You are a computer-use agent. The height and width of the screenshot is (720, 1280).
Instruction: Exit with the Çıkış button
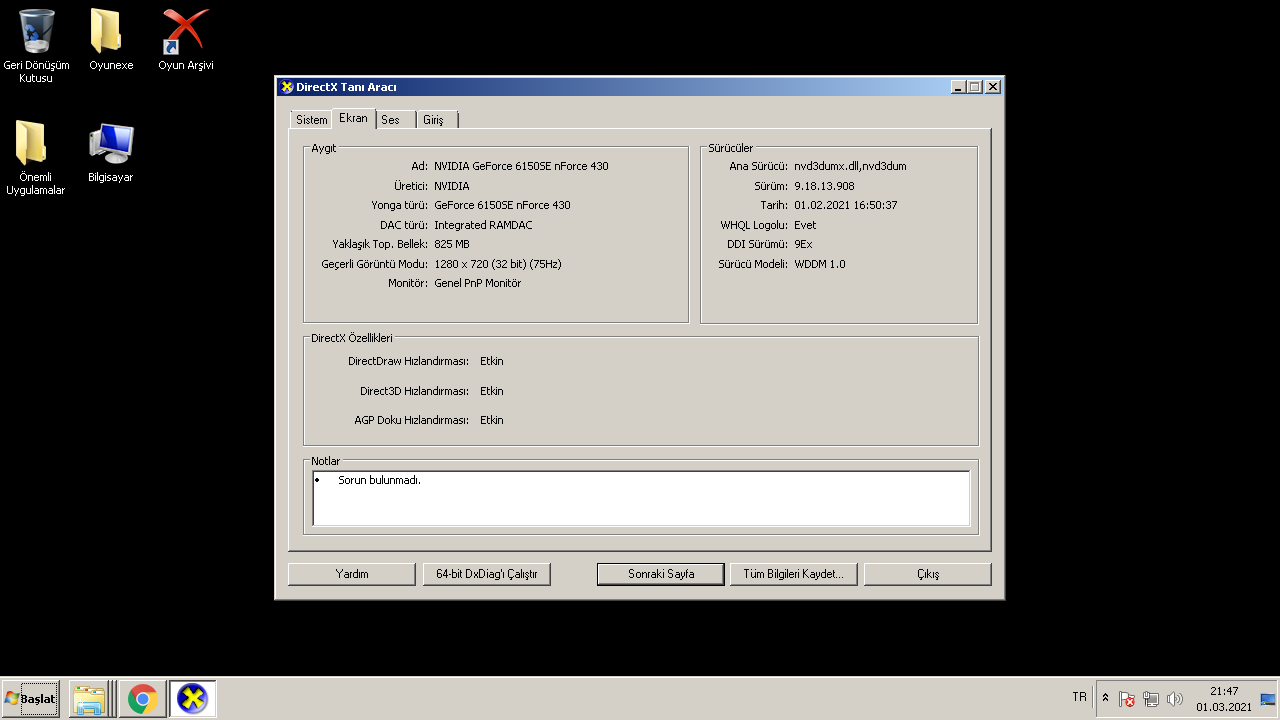[928, 574]
